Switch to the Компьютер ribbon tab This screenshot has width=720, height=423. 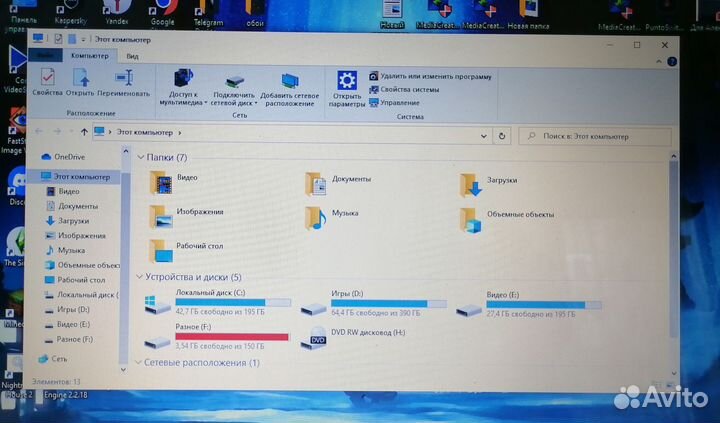pos(90,56)
